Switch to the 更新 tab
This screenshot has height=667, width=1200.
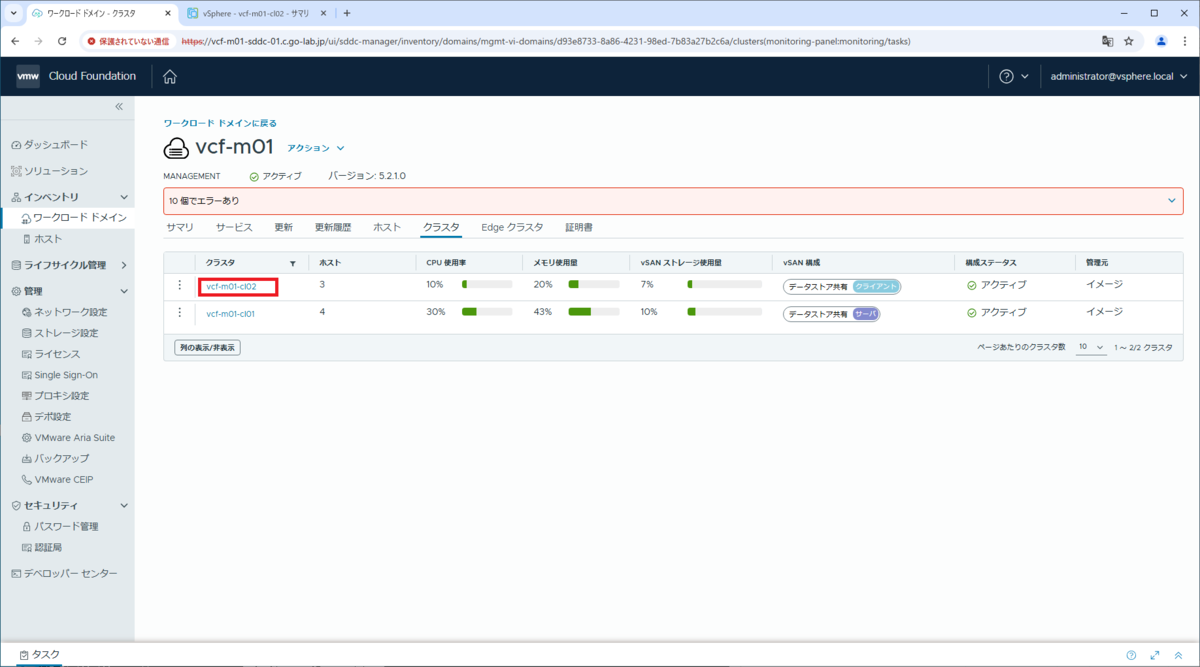point(284,227)
